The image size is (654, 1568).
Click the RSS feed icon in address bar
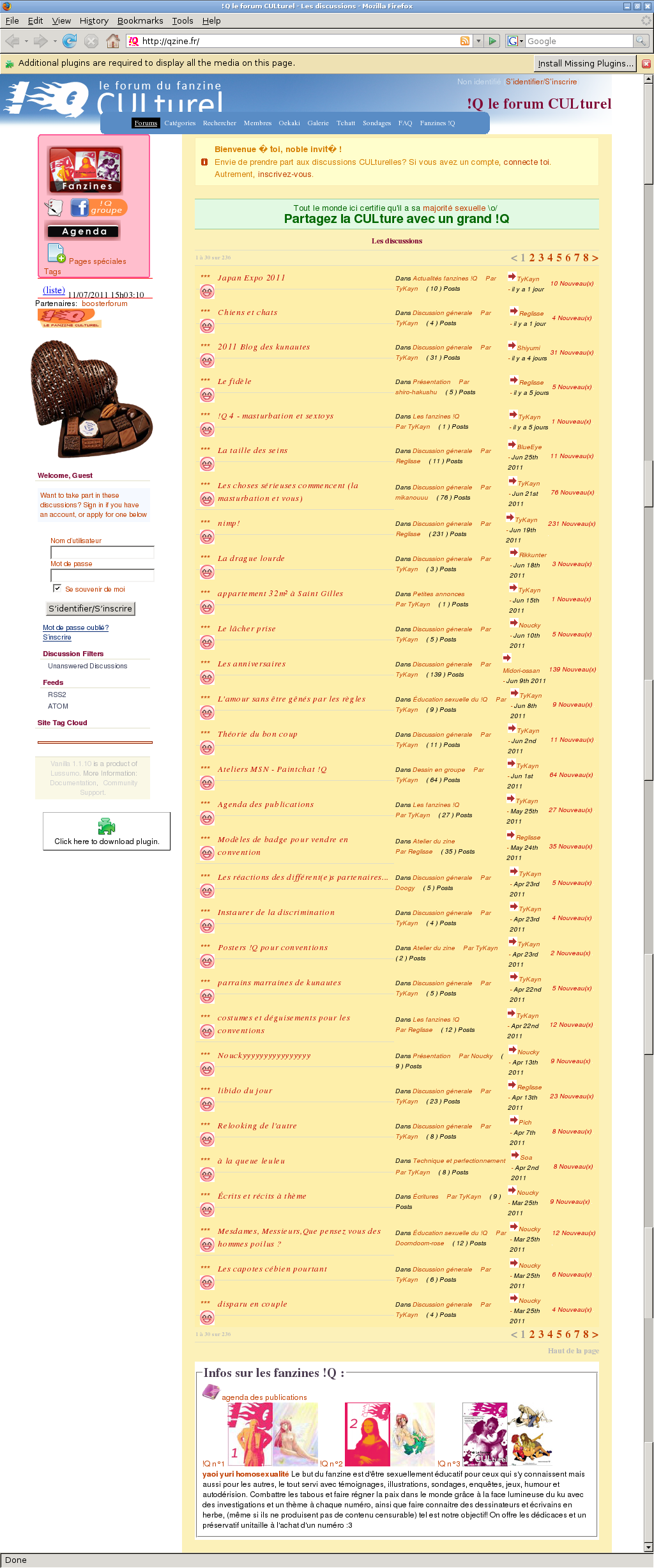(465, 41)
